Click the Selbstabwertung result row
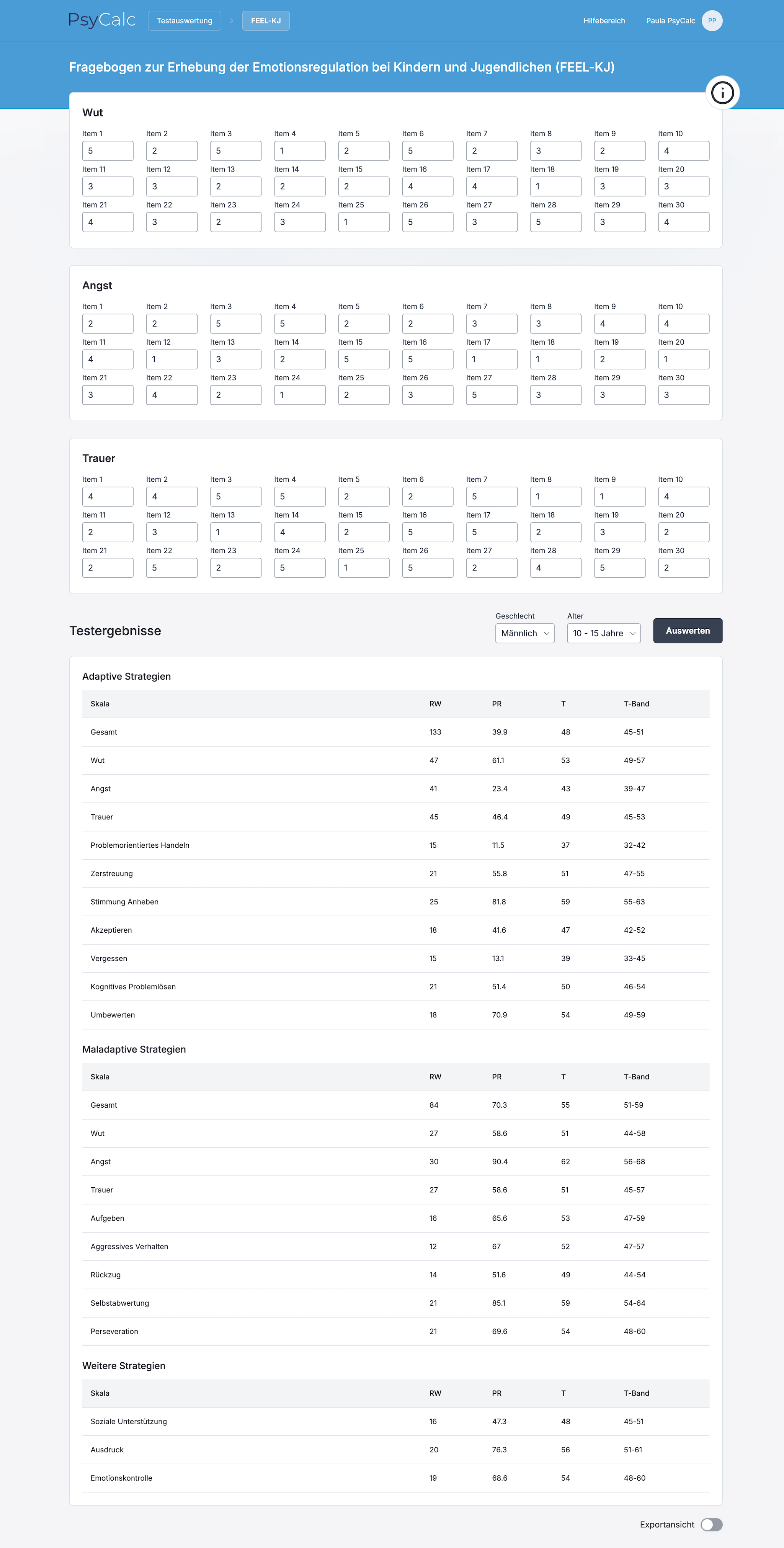This screenshot has width=784, height=1548. [x=395, y=1303]
